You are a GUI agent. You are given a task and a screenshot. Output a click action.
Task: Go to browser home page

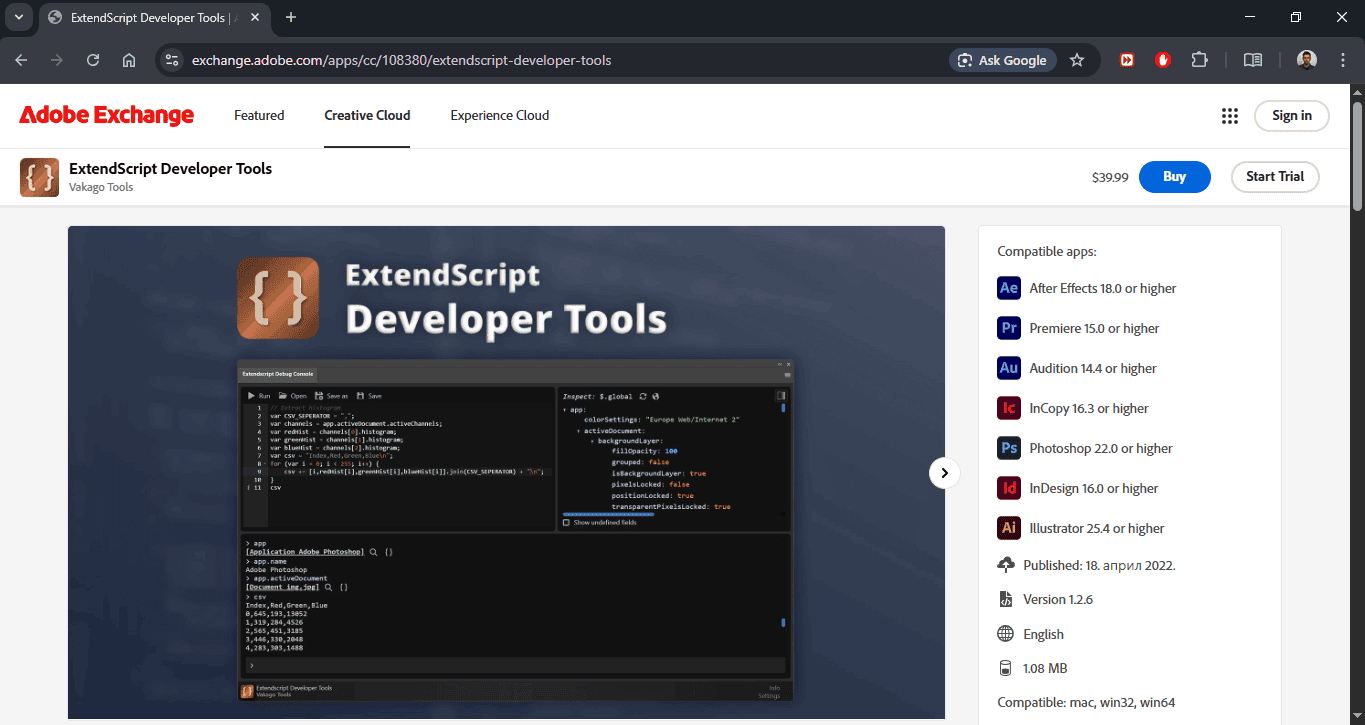[129, 60]
